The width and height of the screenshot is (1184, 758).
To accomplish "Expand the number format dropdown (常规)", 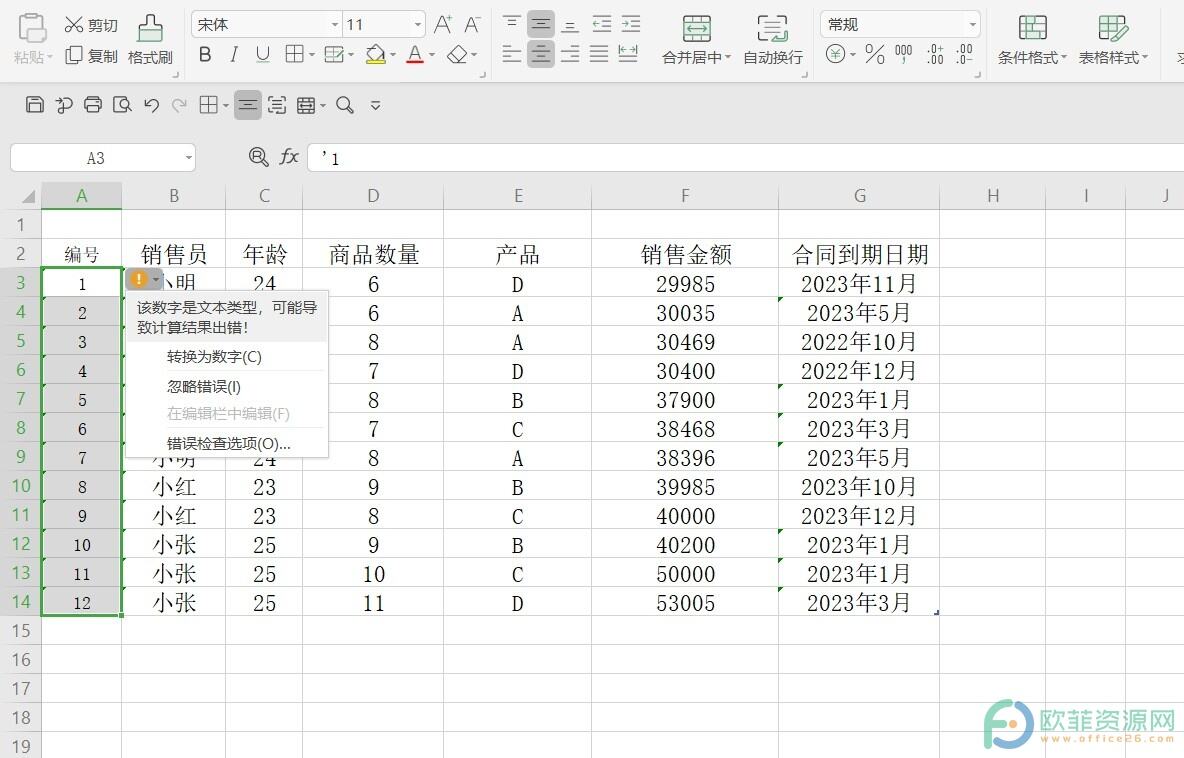I will click(x=971, y=25).
